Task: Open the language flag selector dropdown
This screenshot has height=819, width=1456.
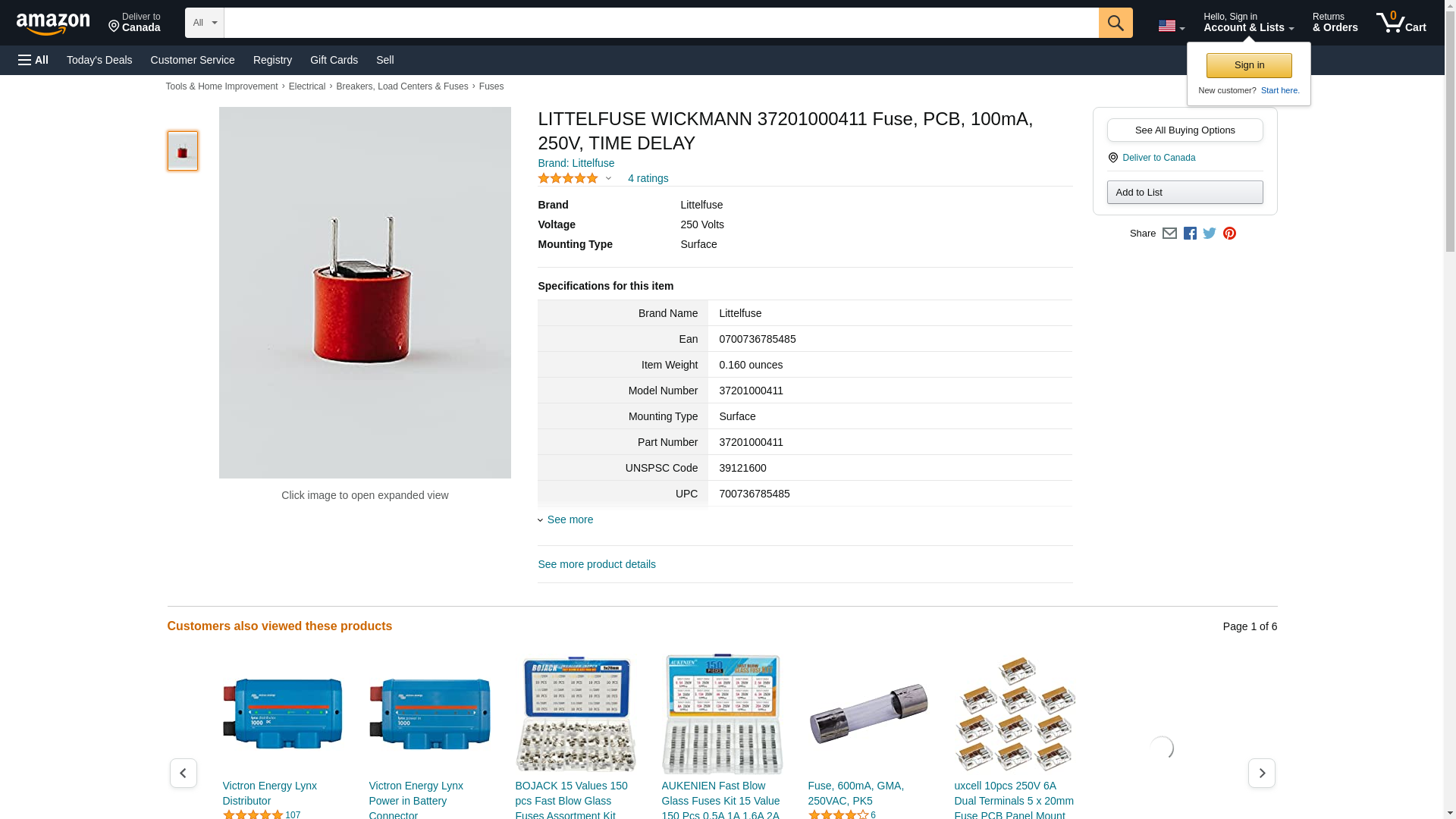Action: pos(1171,26)
